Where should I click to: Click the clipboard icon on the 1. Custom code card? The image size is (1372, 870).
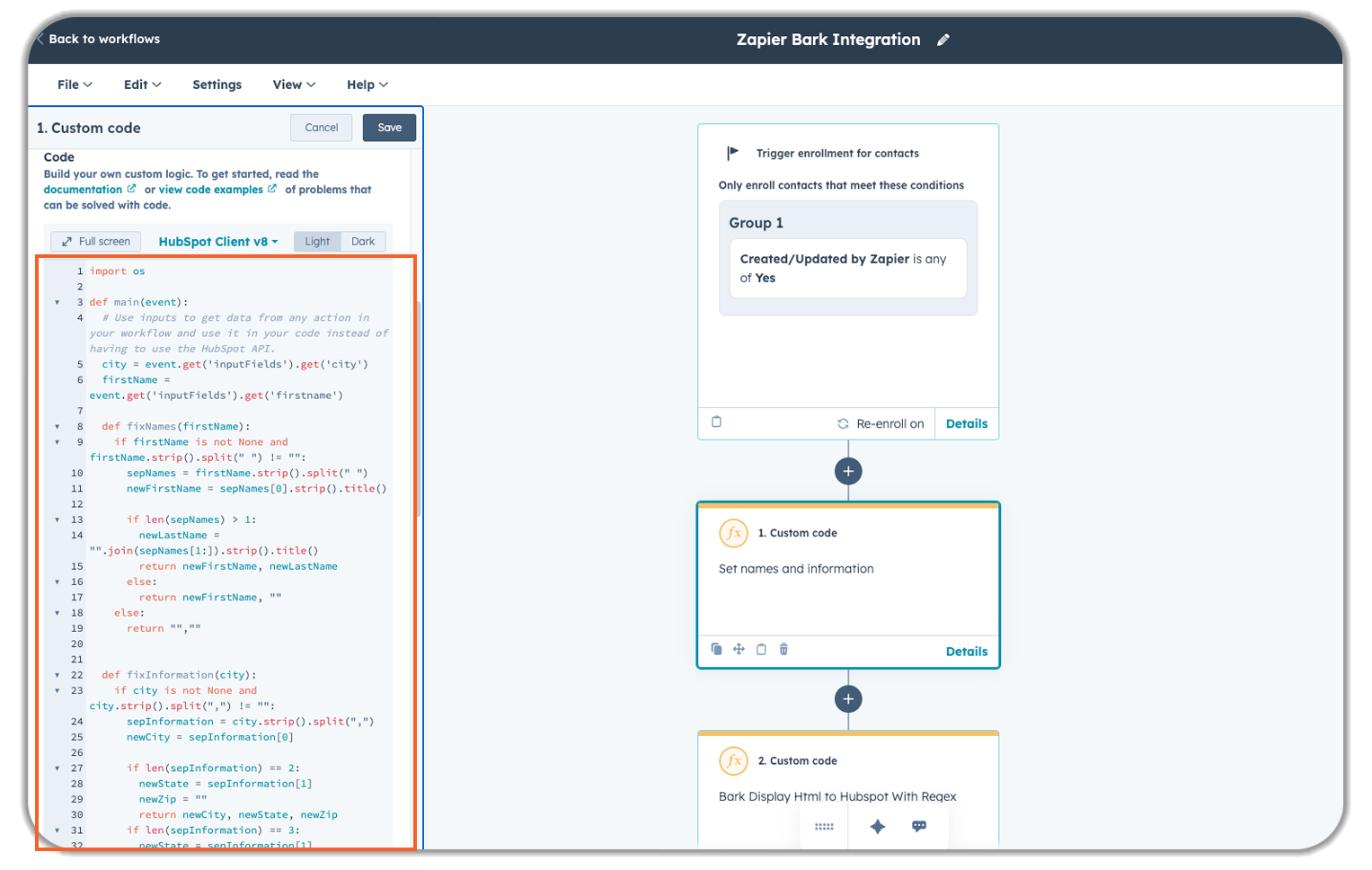[761, 649]
